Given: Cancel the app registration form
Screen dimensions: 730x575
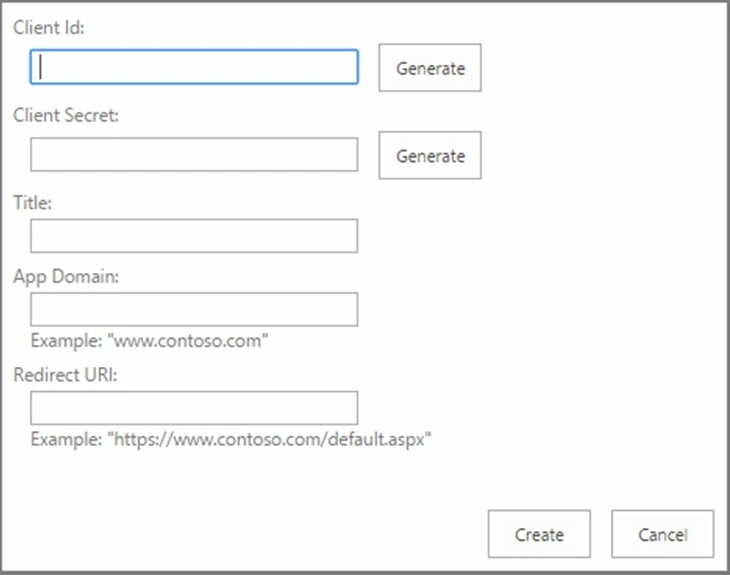Looking at the screenshot, I should coord(662,534).
